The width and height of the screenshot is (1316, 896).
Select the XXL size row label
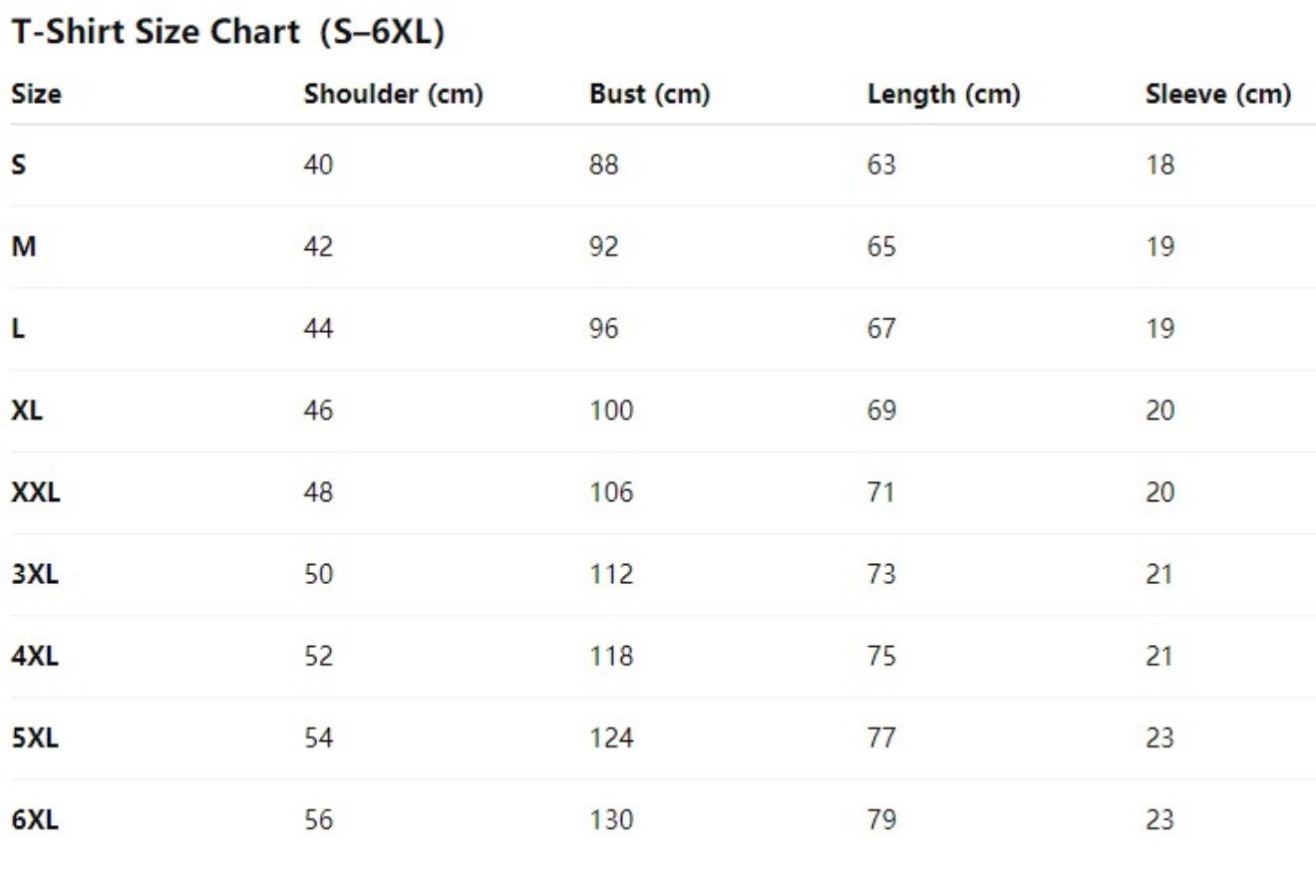pyautogui.click(x=36, y=491)
